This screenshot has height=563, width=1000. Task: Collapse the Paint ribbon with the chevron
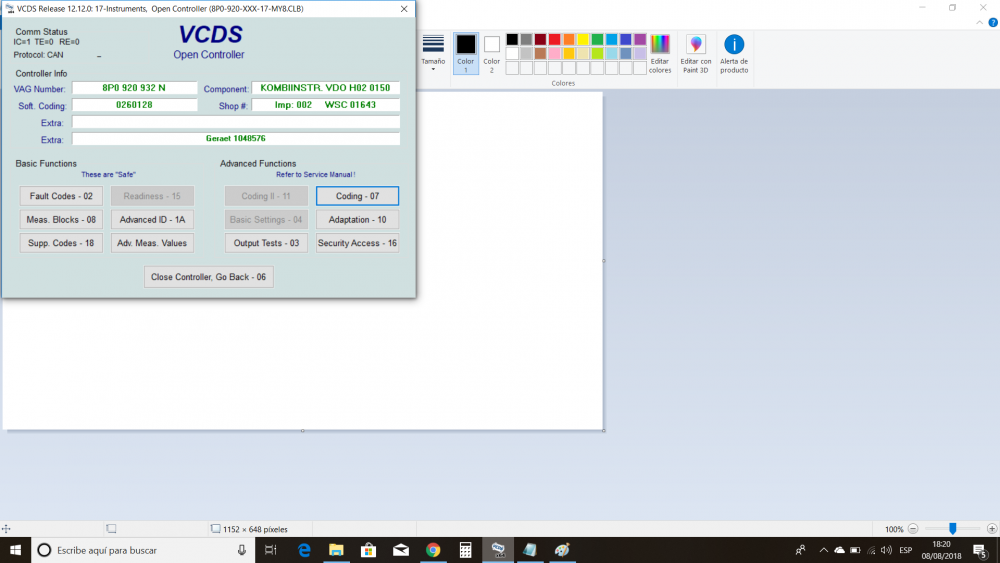coord(980,22)
